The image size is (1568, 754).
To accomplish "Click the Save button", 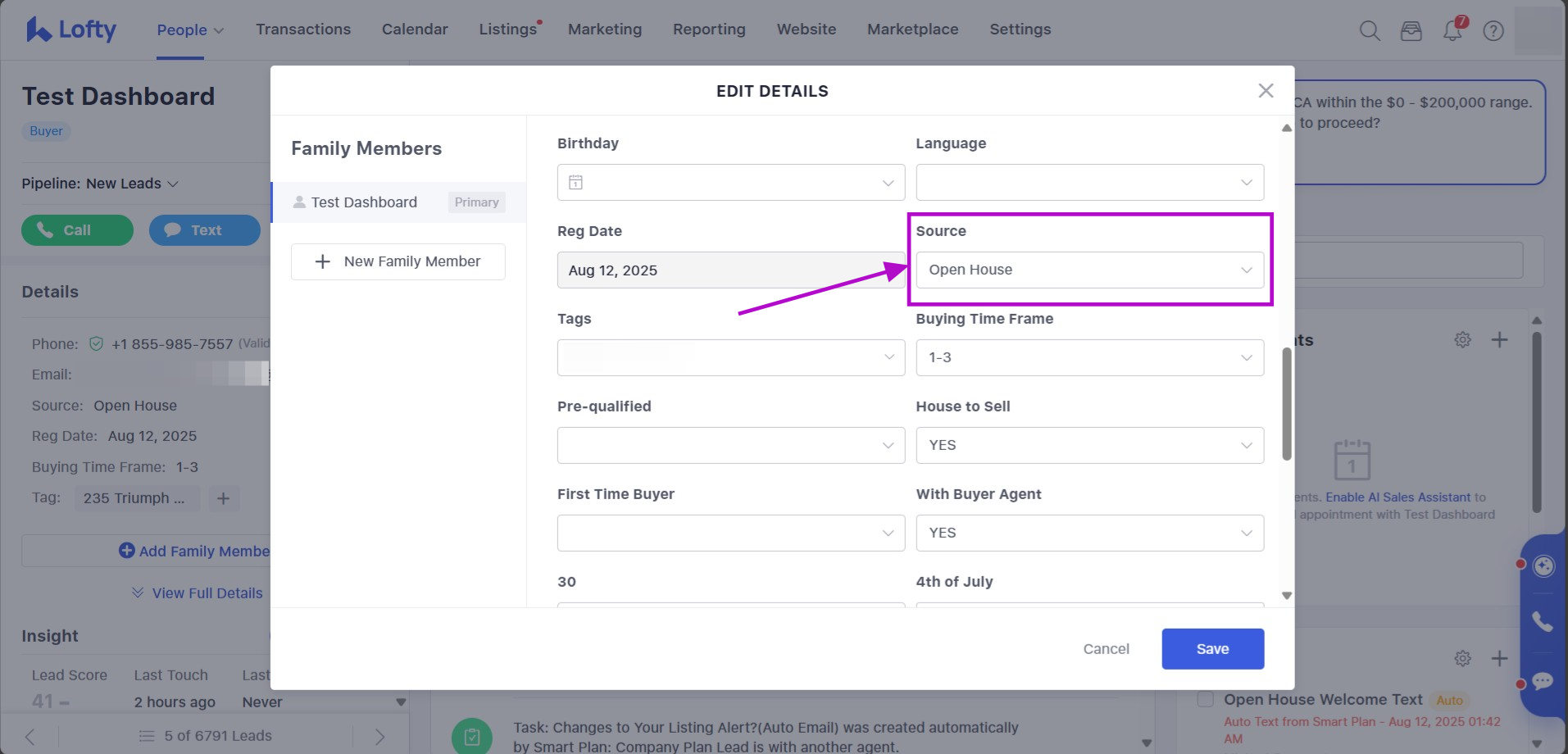I will [x=1212, y=649].
